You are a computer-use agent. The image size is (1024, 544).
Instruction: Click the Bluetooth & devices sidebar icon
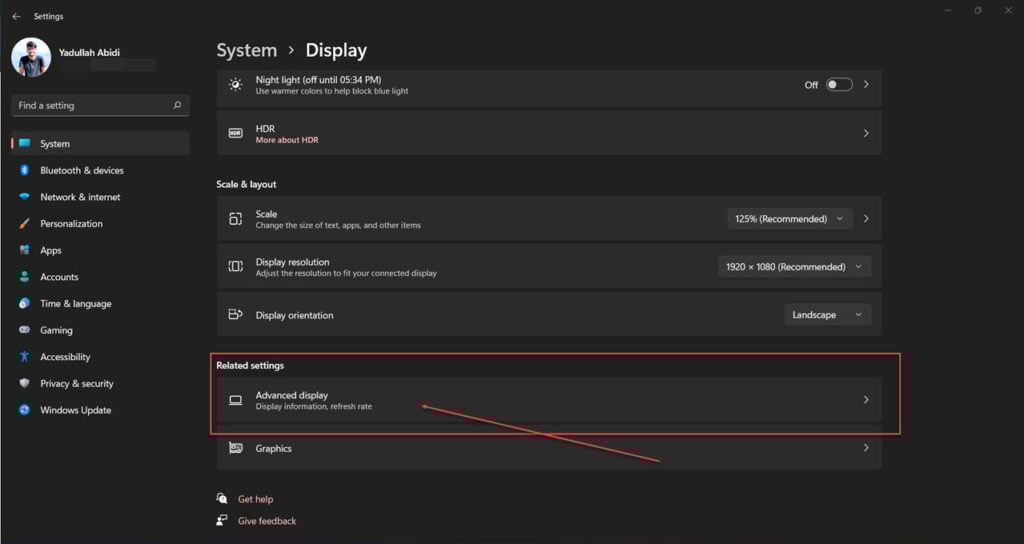click(x=24, y=170)
